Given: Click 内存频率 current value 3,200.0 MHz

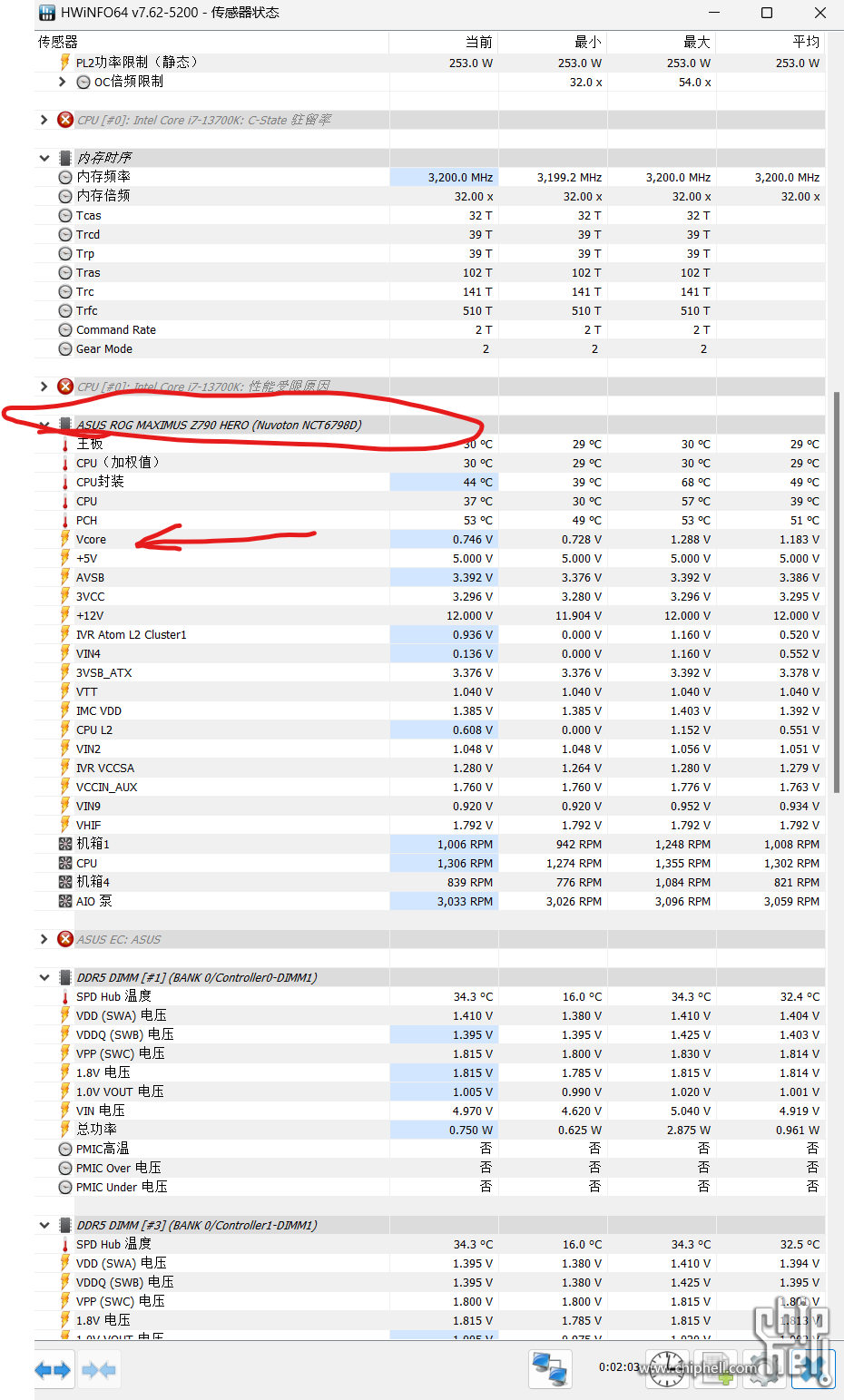Looking at the screenshot, I should coord(460,177).
